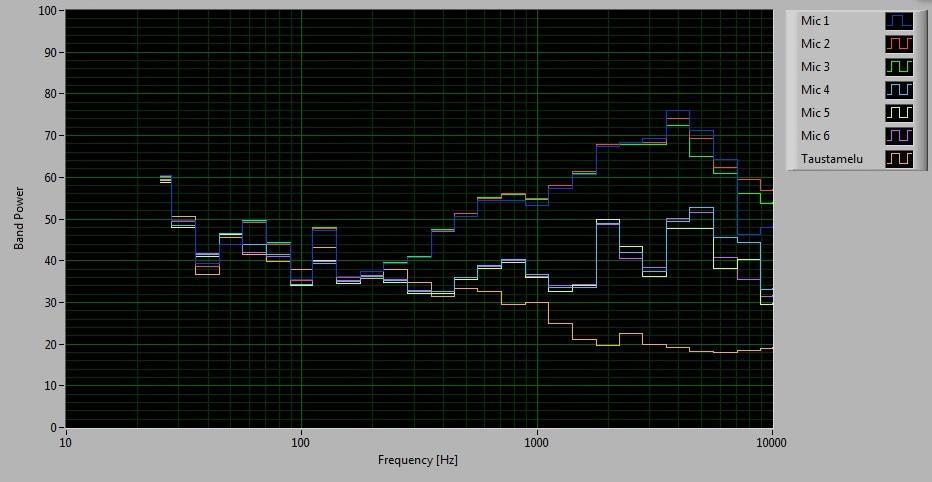Click the Mic 1 plot style icon
This screenshot has width=932, height=482.
[x=898, y=21]
